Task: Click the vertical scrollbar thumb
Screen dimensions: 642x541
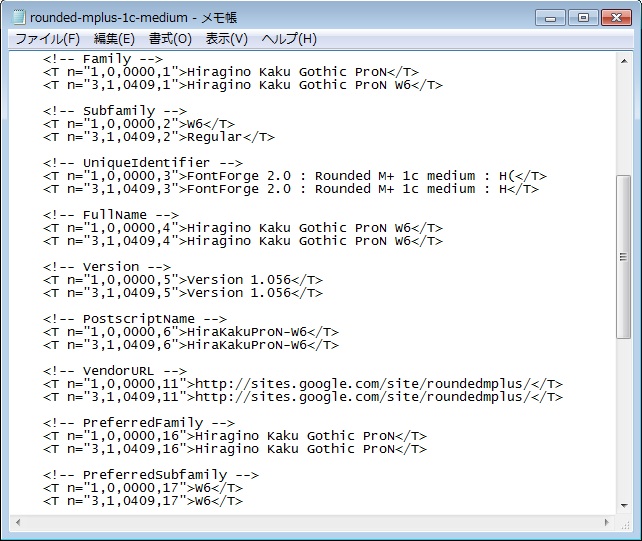Action: [624, 257]
